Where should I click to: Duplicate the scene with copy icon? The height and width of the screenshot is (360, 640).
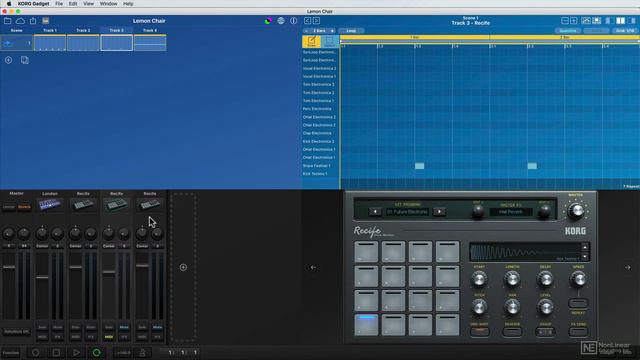[x=24, y=60]
